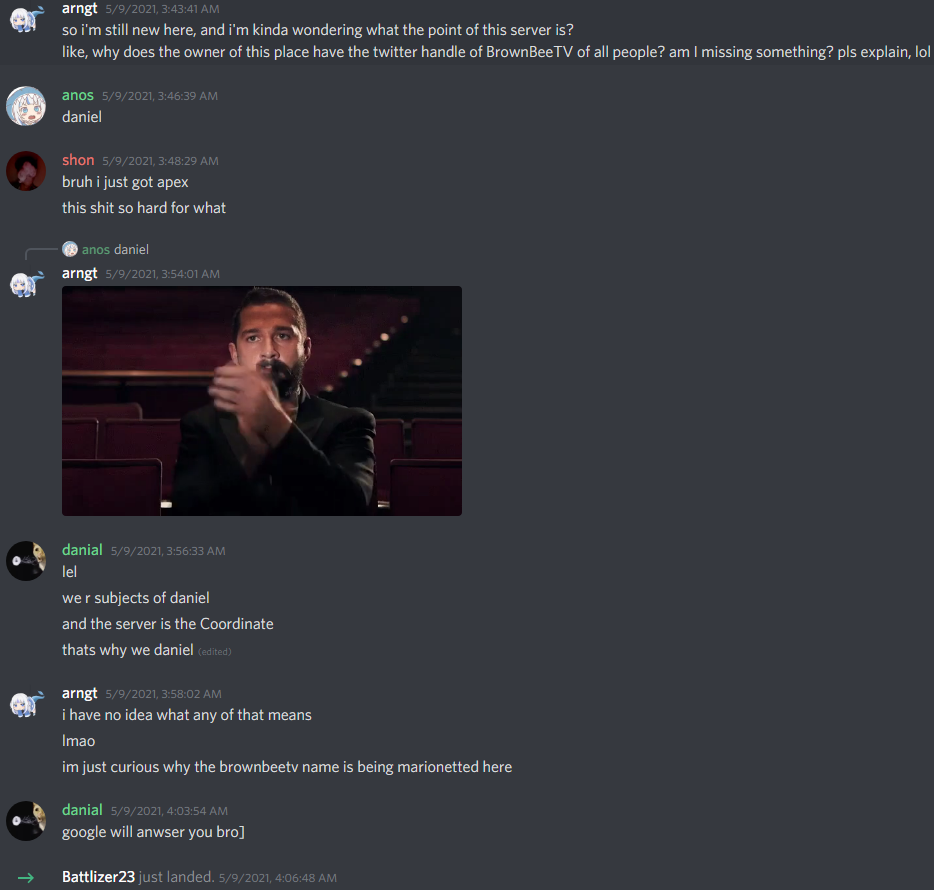Screen dimensions: 934x890
Task: Click message 'and the server is the Coordinate'
Action: tap(168, 624)
